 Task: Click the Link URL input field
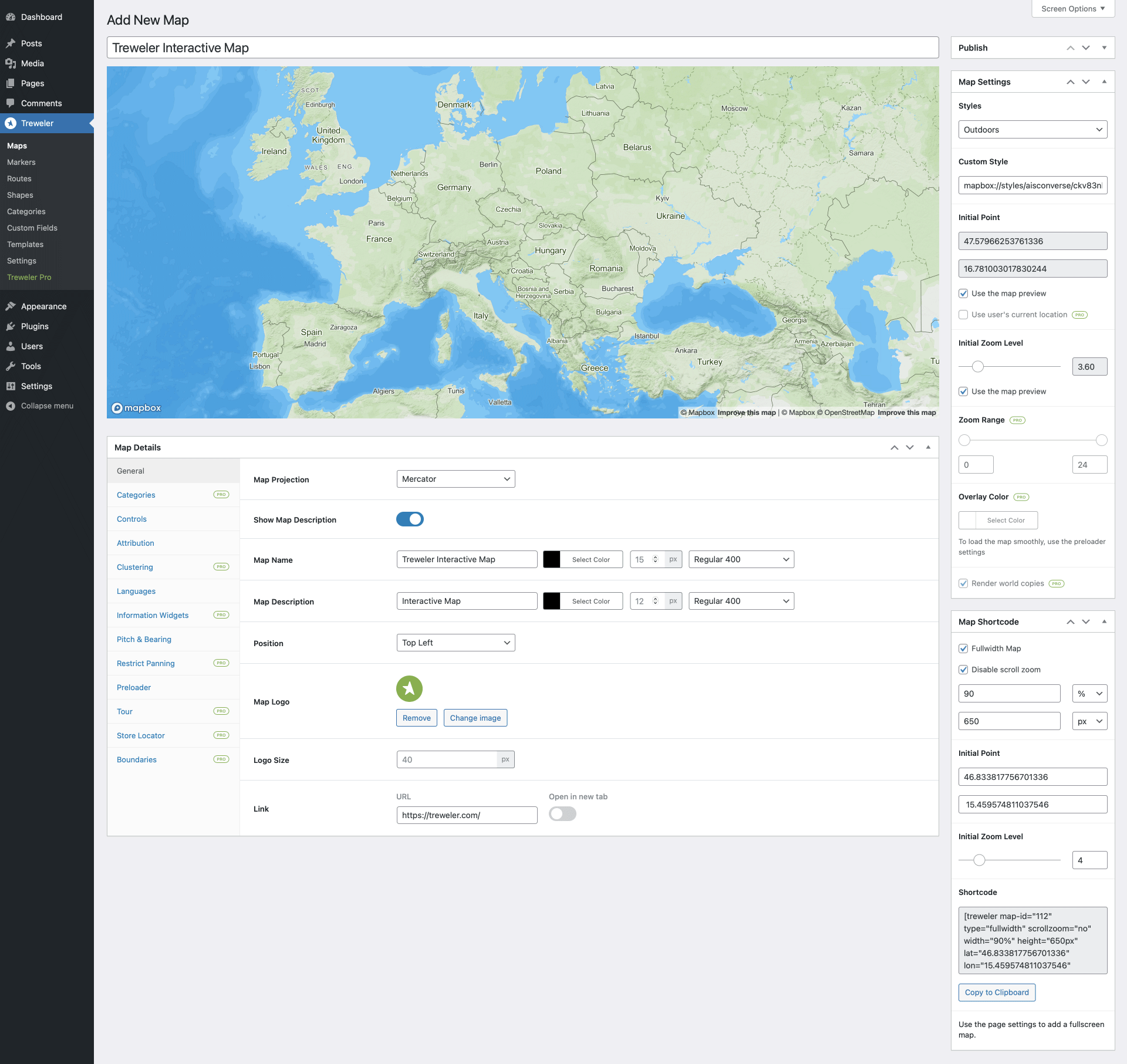[x=467, y=815]
